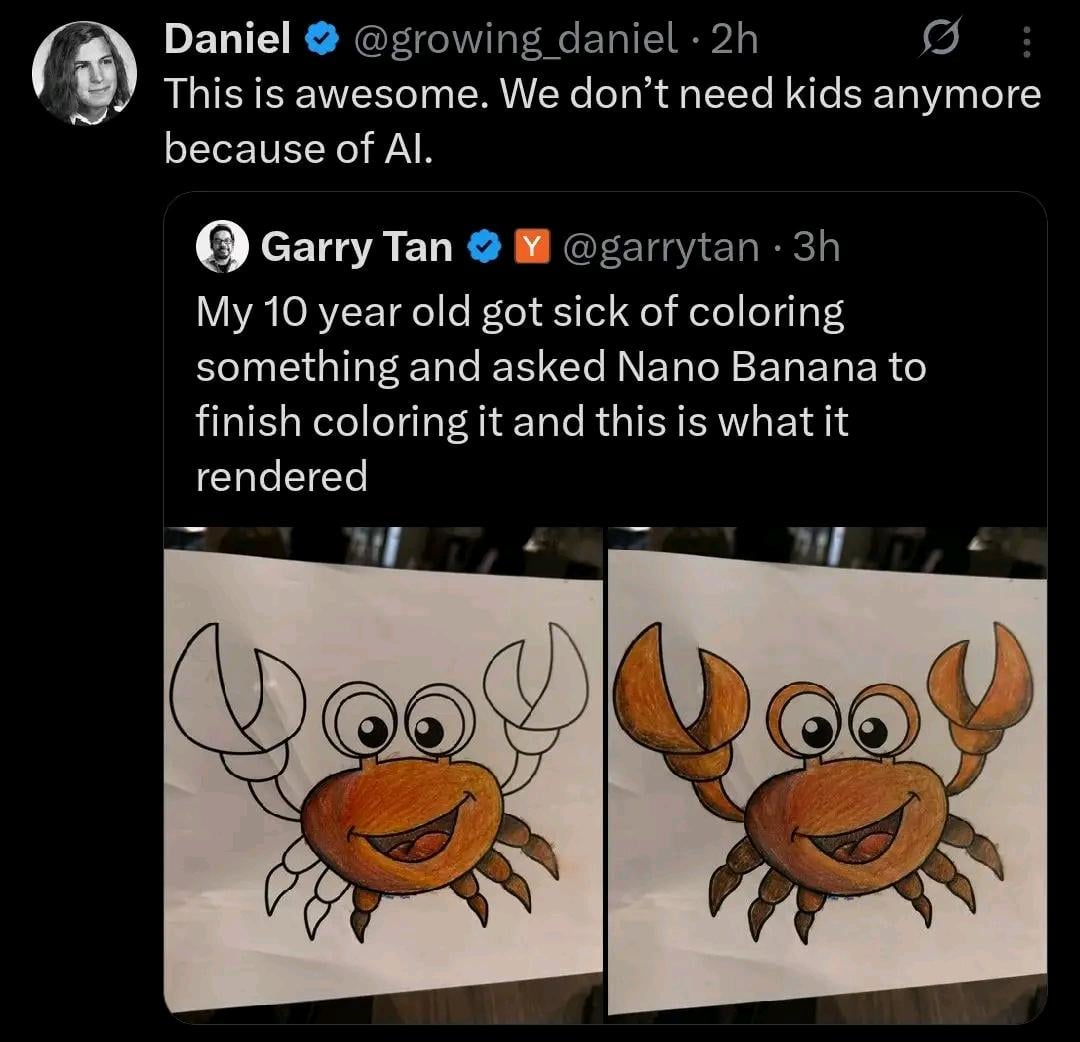The height and width of the screenshot is (1042, 1080).
Task: Open the uncolored crab image on the left
Action: click(383, 770)
